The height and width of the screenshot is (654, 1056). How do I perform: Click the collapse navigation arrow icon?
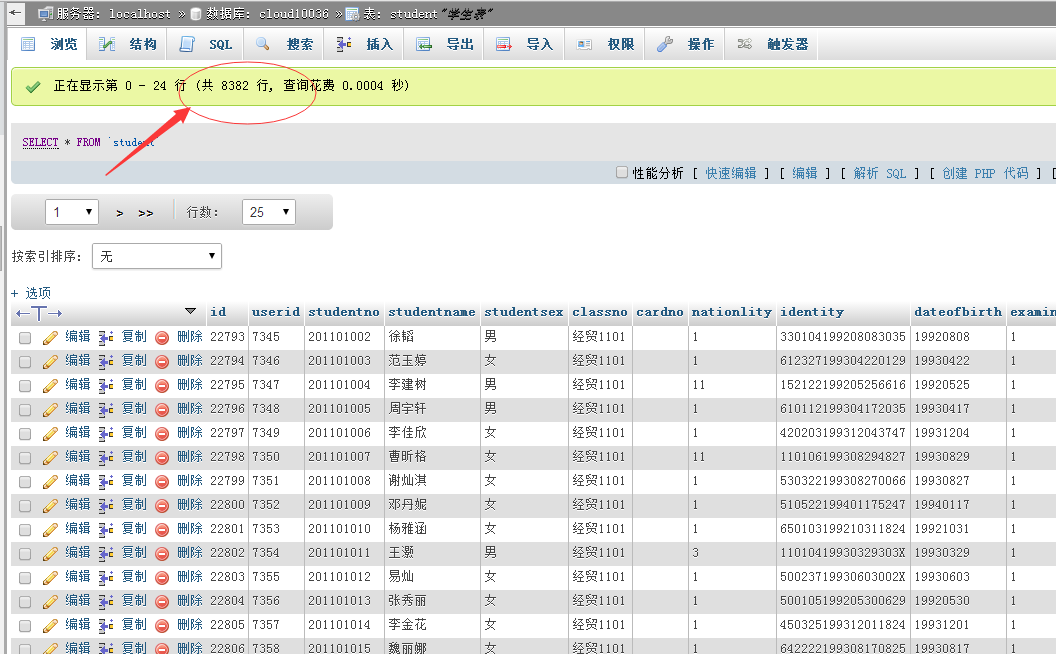pos(15,13)
